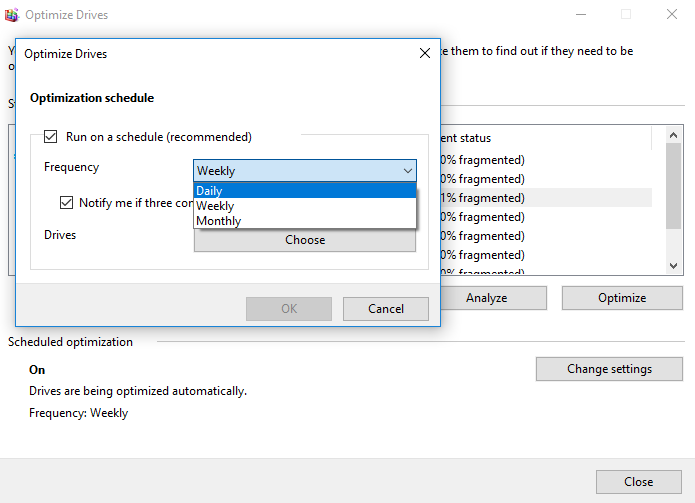Viewport: 695px width, 503px height.
Task: Toggle Run on a schedule checkbox
Action: [51, 137]
